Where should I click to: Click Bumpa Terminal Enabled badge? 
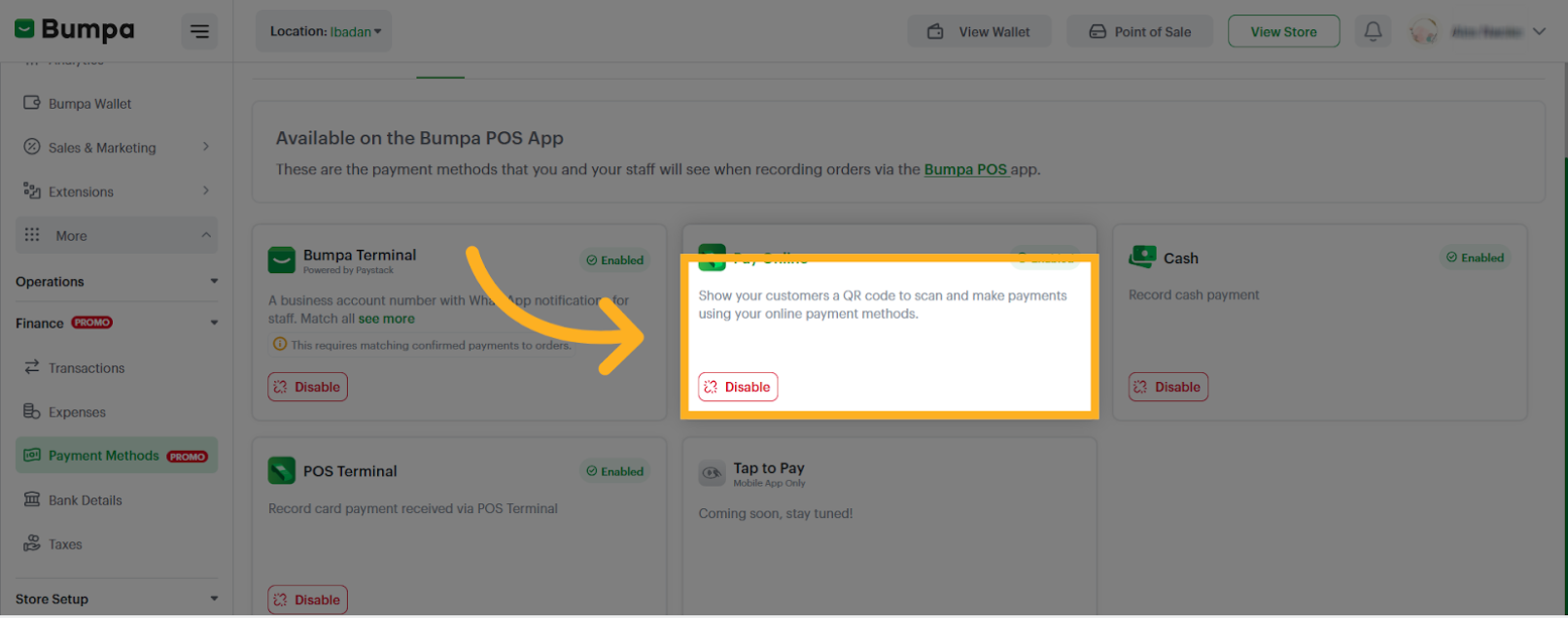[x=614, y=260]
